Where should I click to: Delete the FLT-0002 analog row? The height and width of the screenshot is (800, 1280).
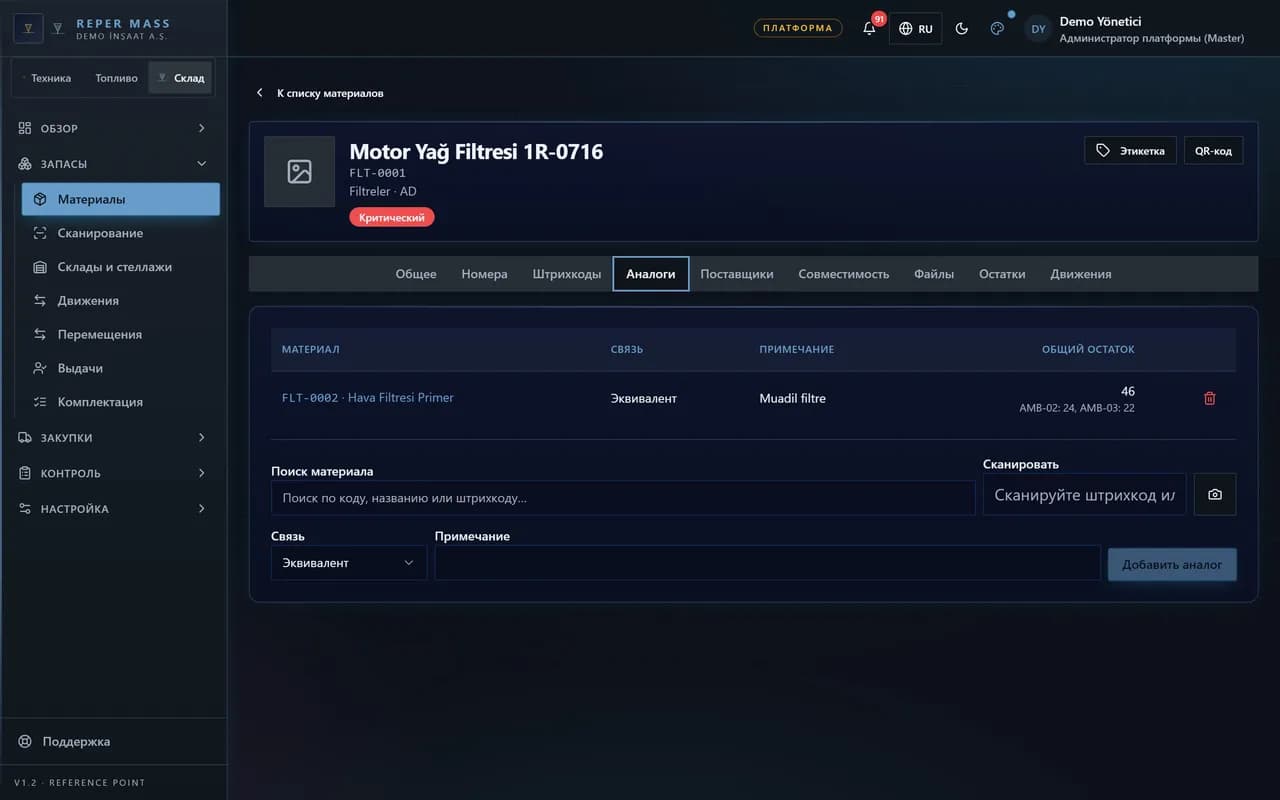pos(1210,398)
